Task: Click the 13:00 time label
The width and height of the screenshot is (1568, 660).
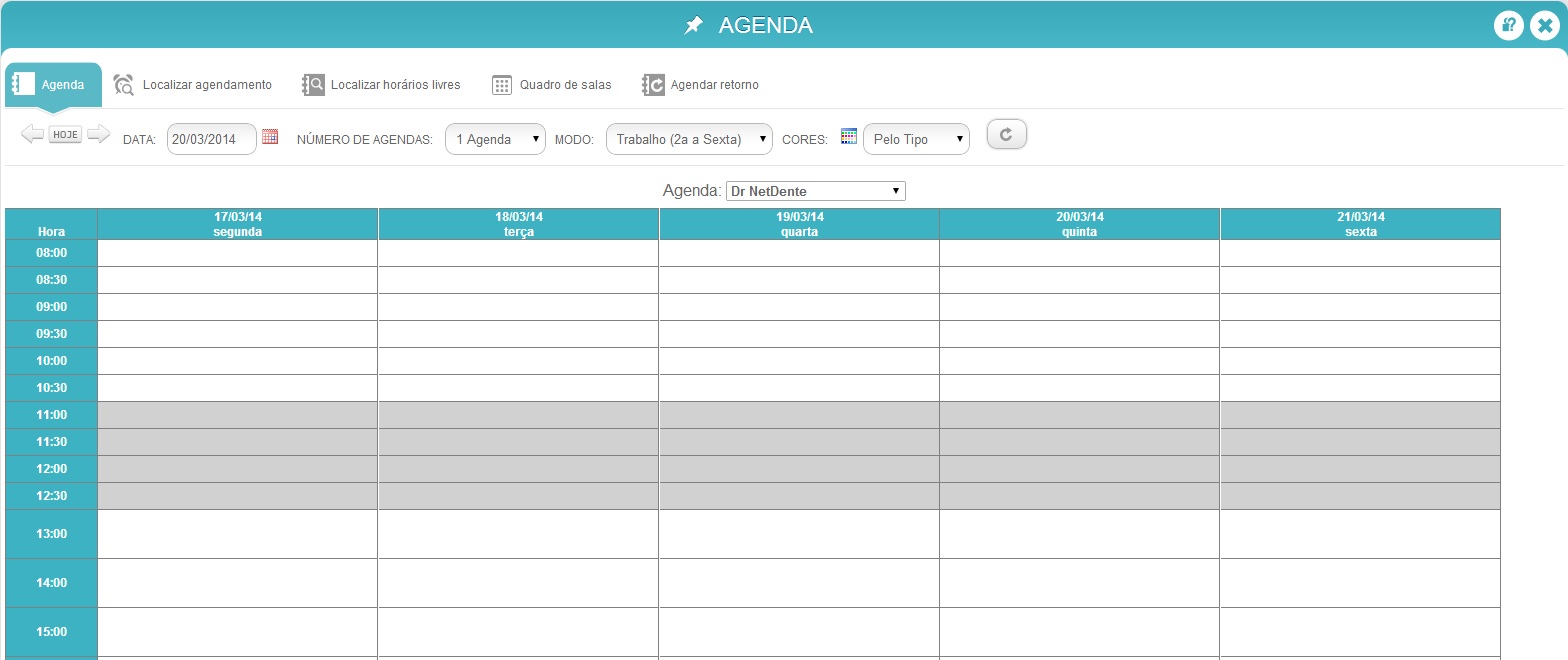Action: 51,534
